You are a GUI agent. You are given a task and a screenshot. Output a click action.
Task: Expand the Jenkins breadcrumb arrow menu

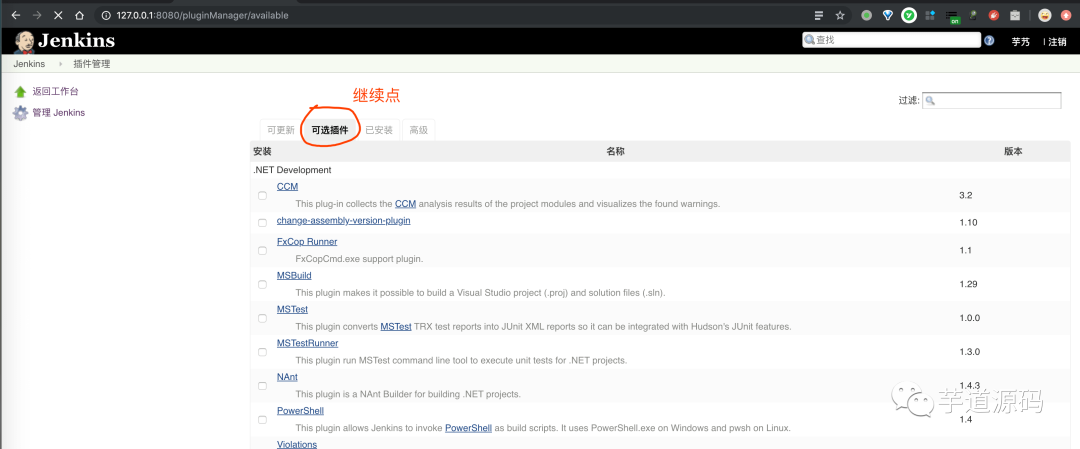pos(59,64)
